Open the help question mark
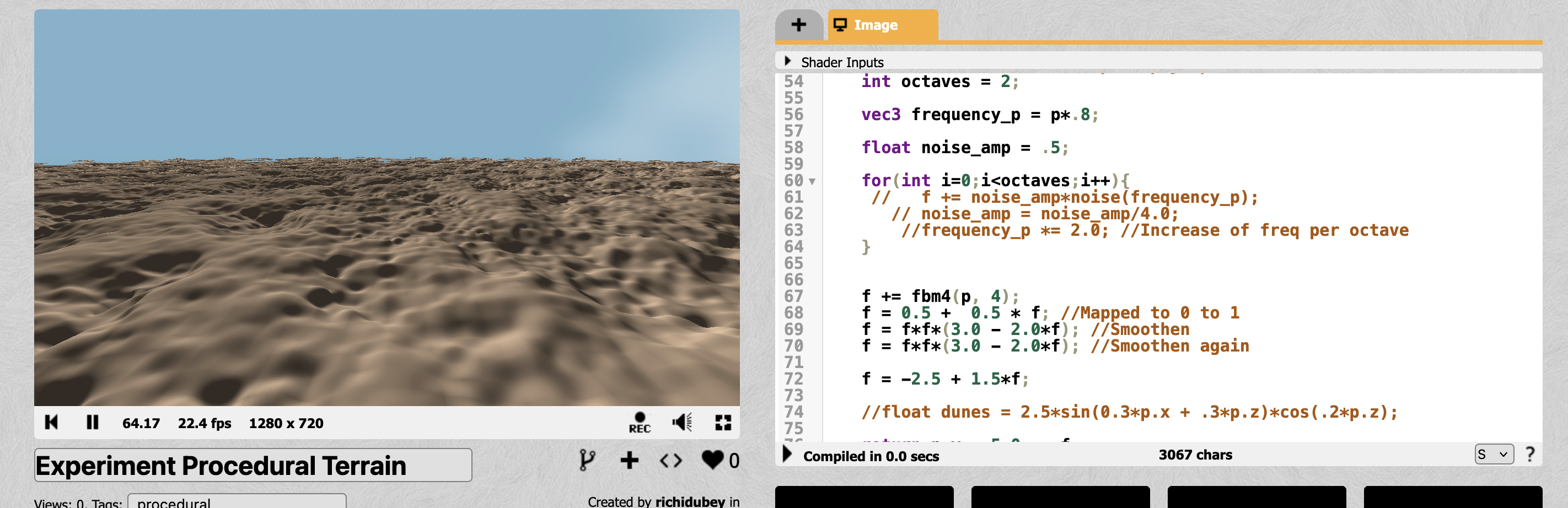The height and width of the screenshot is (508, 1568). pos(1529,455)
